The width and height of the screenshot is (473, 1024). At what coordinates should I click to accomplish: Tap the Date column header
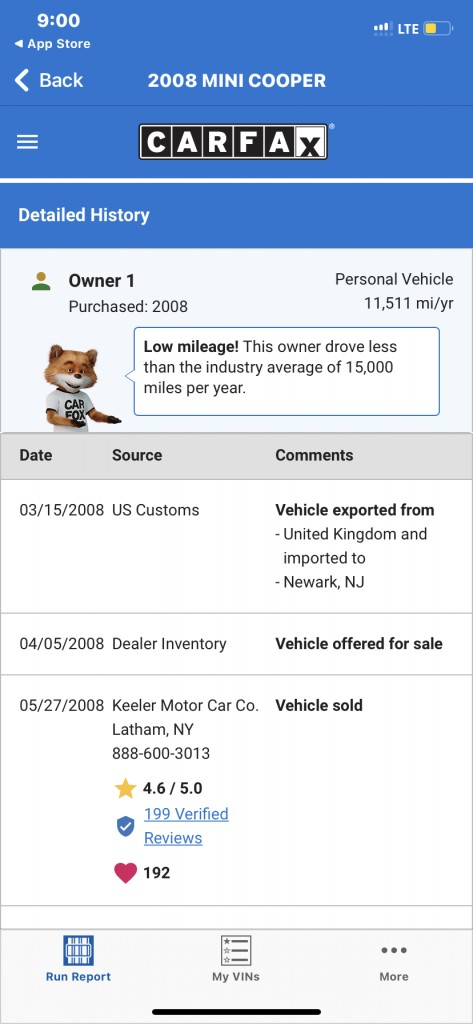[x=36, y=455]
